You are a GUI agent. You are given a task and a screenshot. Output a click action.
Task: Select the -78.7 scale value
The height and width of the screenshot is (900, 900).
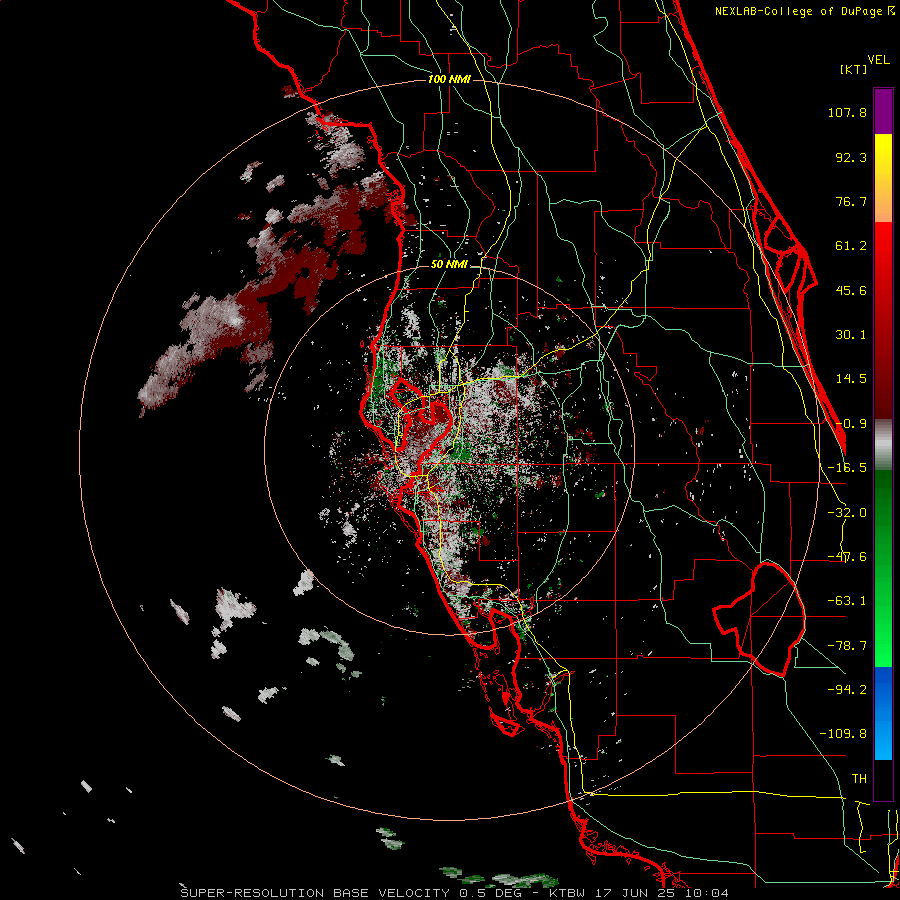(x=847, y=646)
